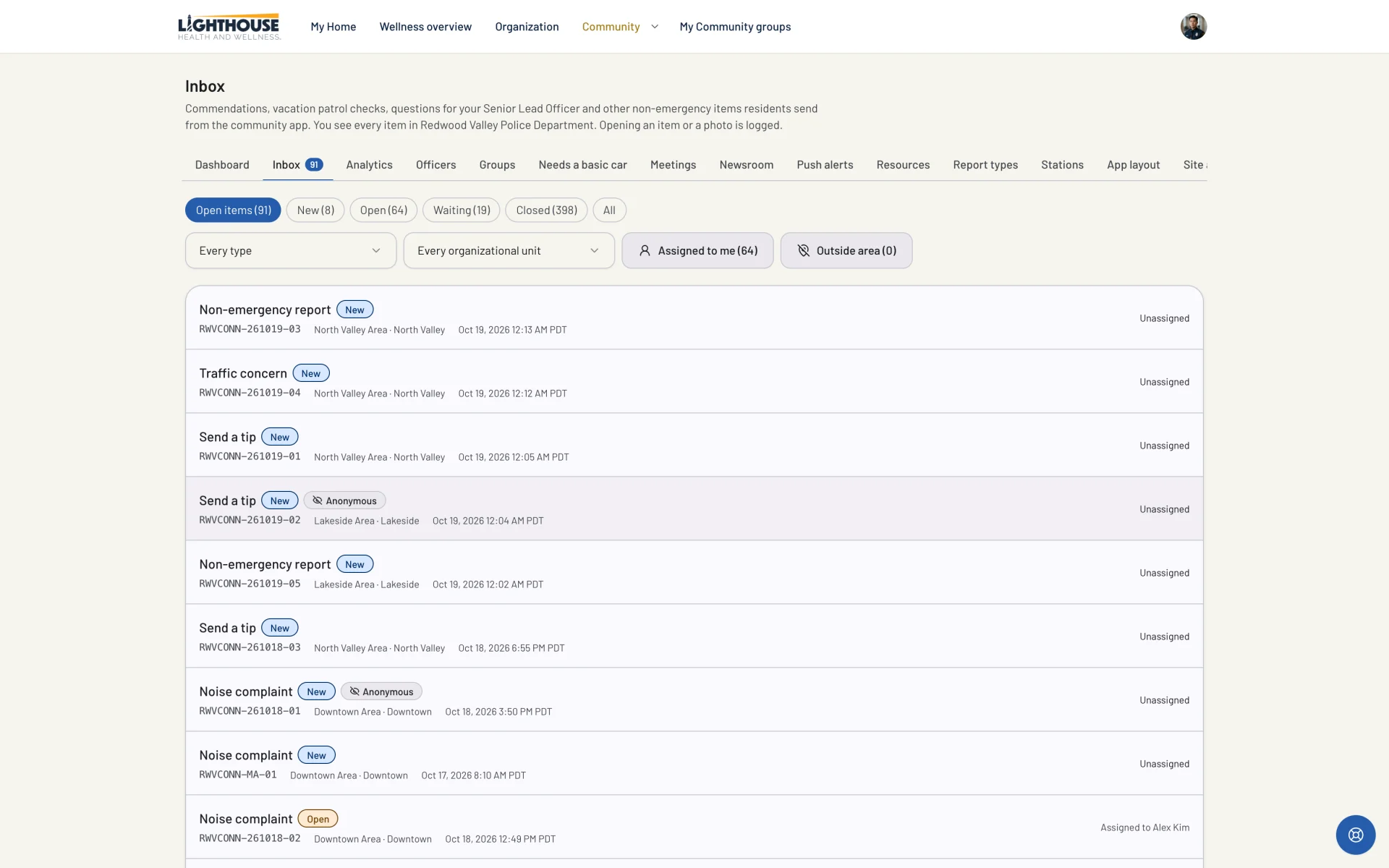The width and height of the screenshot is (1389, 868).
Task: Select the New (8) filter chip
Action: pos(315,210)
